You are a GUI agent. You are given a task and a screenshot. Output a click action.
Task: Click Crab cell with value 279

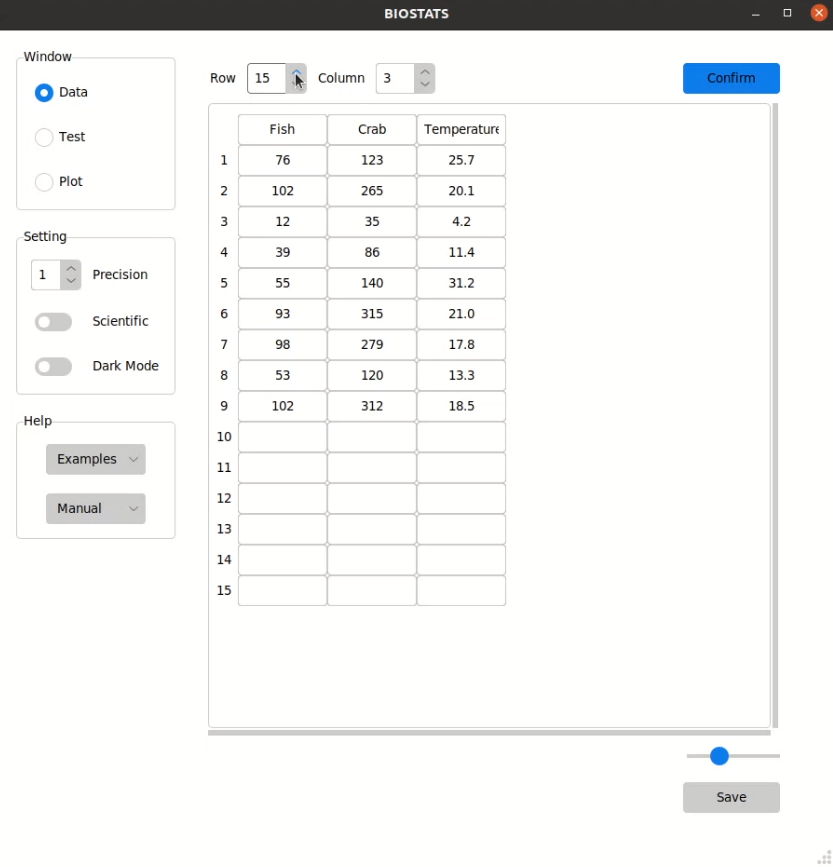pos(372,344)
